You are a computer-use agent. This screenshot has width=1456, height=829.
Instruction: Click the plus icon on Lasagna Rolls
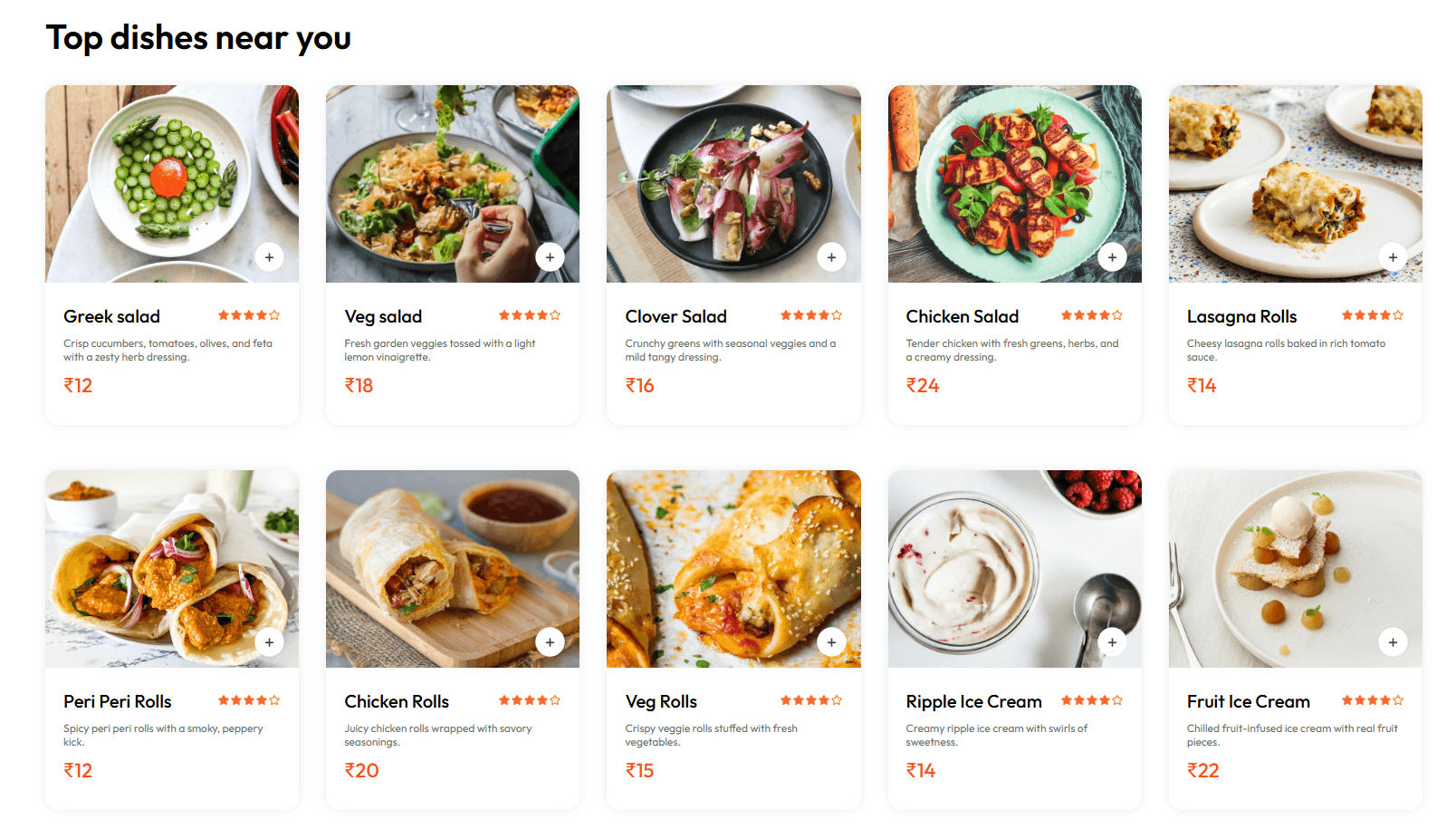coord(1393,256)
